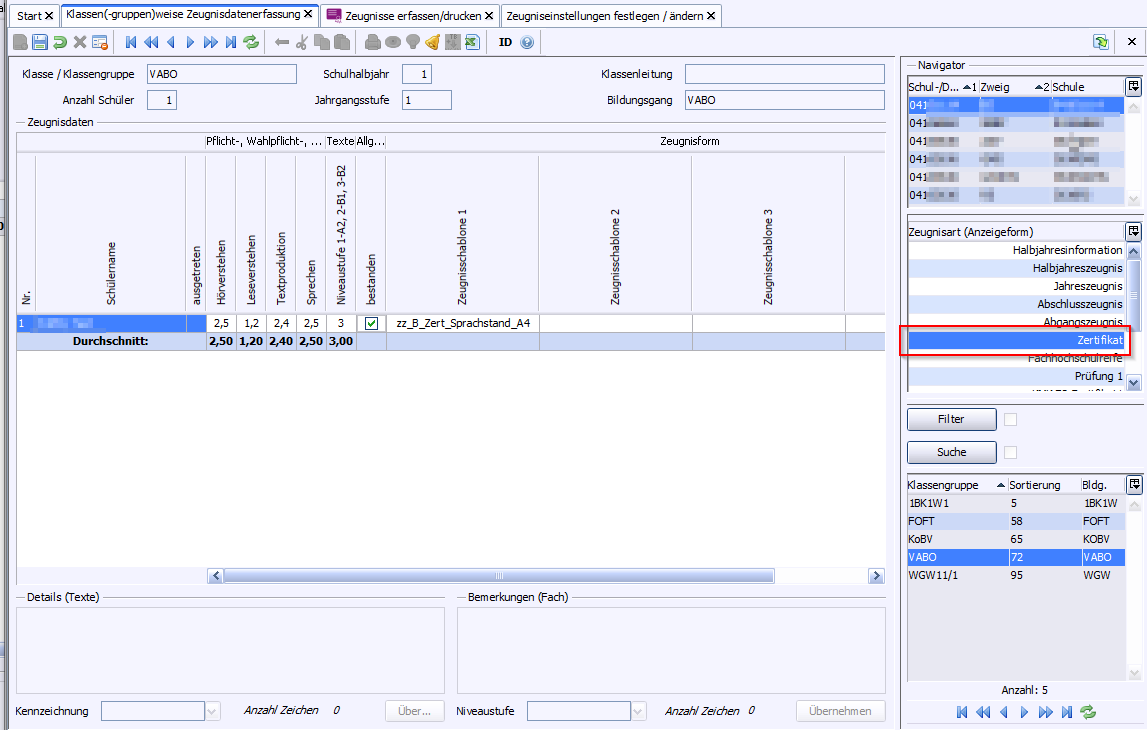Screen dimensions: 1147x730
Task: Open the Kennzeichnung dropdown
Action: tap(212, 711)
